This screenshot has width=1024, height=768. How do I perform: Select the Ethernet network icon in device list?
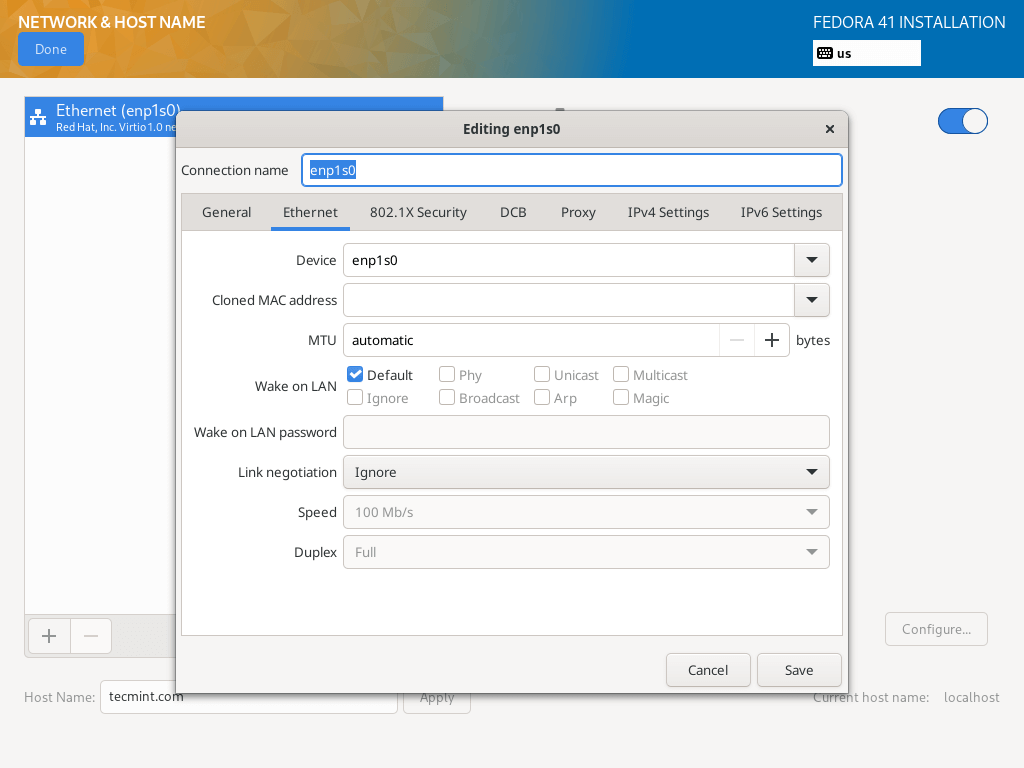click(38, 117)
